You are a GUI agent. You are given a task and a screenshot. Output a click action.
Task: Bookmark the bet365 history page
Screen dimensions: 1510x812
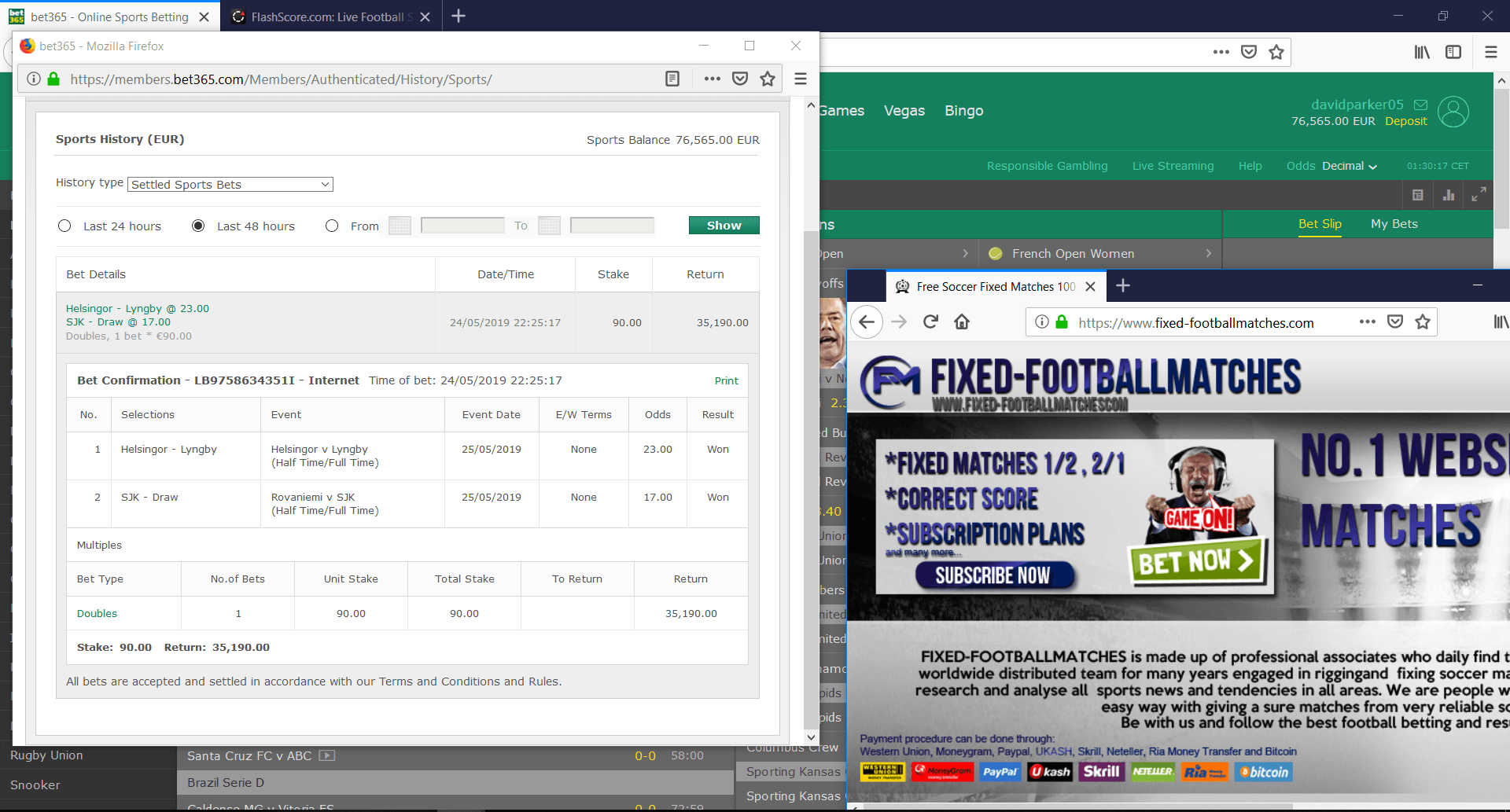click(x=768, y=79)
